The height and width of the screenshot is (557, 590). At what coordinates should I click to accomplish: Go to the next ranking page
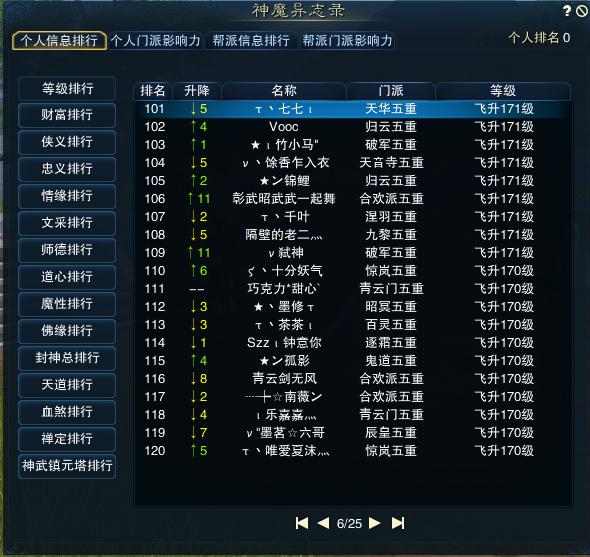(374, 523)
